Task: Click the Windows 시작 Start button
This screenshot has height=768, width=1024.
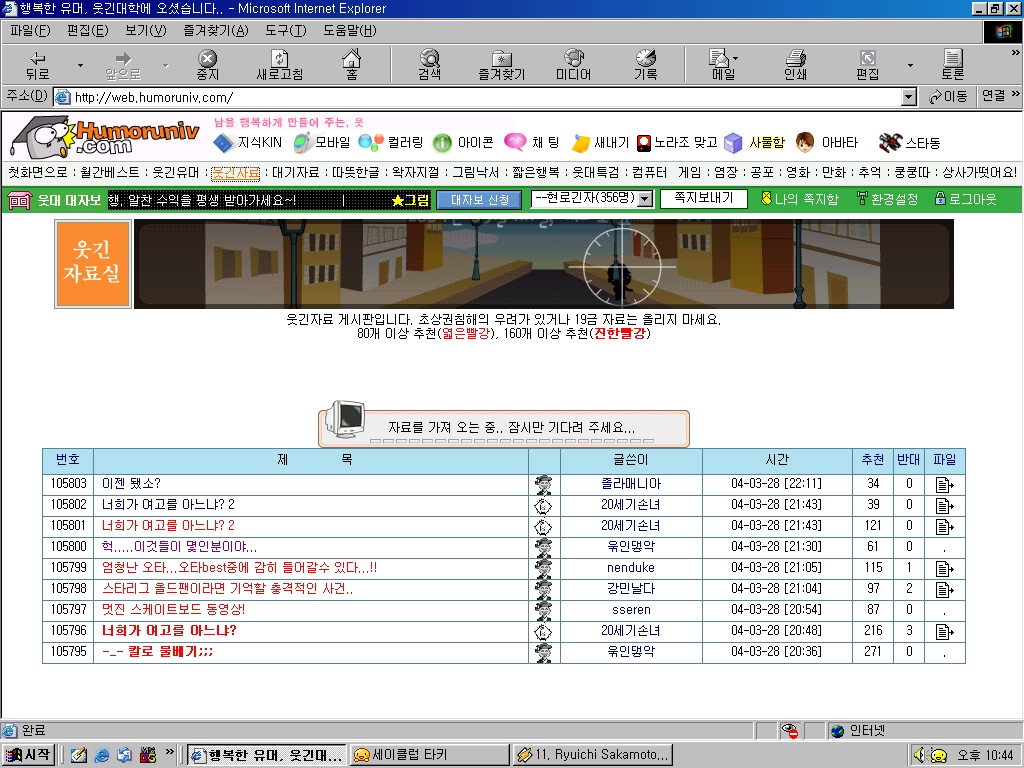Action: 28,755
